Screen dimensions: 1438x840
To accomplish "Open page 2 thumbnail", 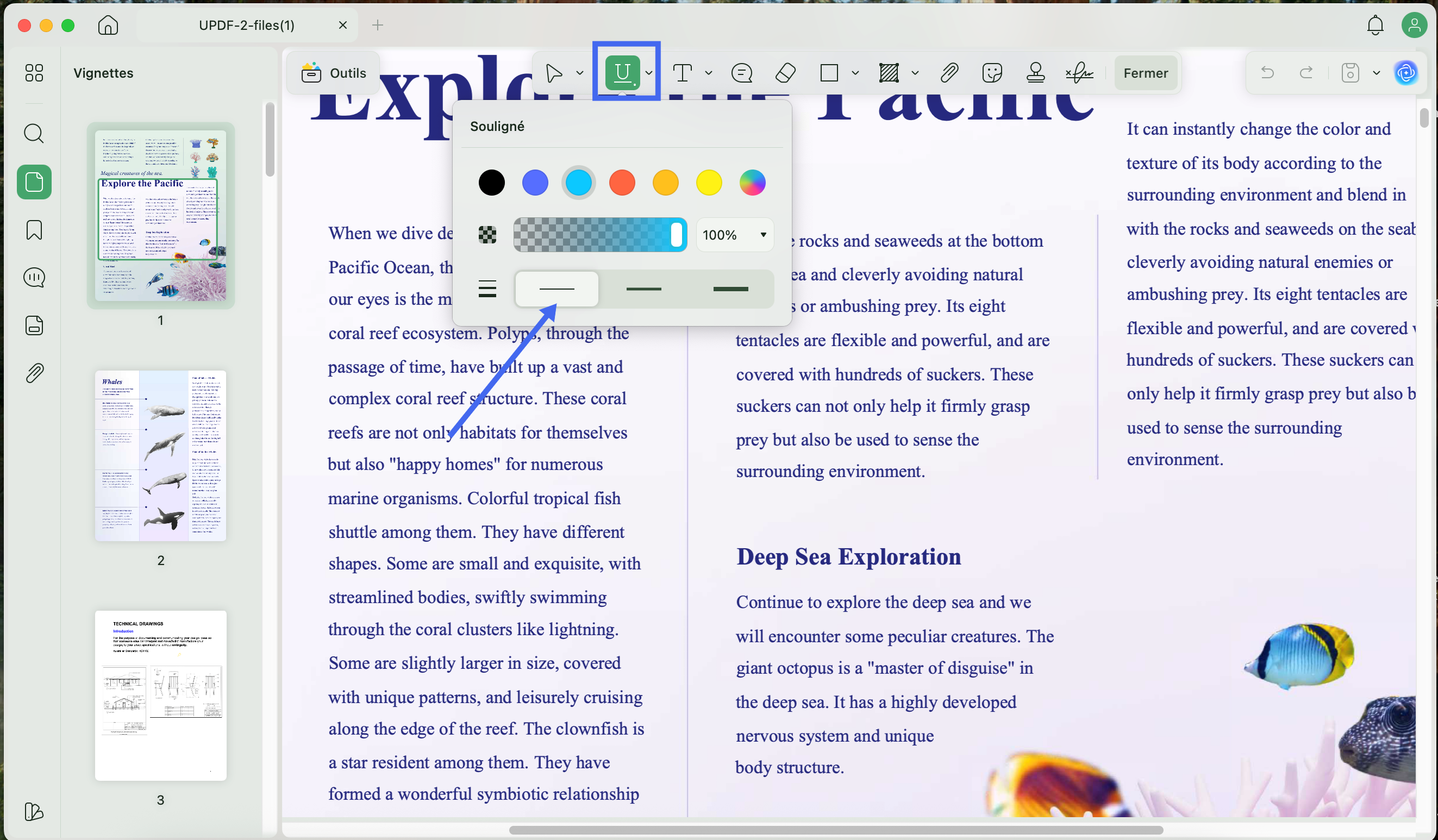I will [x=160, y=455].
